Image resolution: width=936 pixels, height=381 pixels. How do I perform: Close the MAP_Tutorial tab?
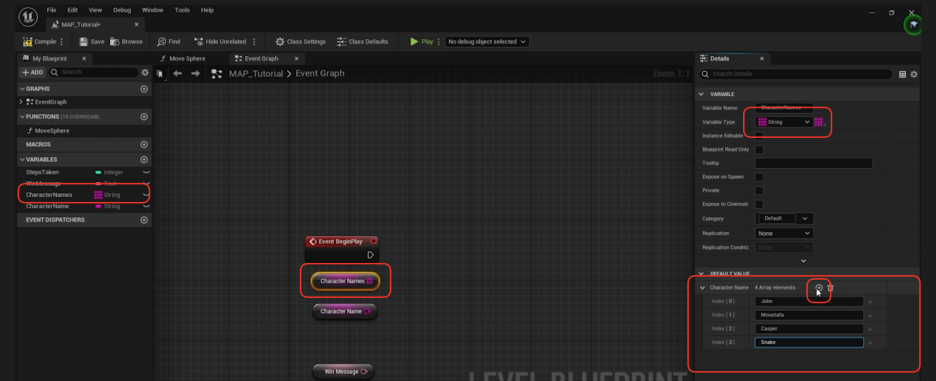137,24
